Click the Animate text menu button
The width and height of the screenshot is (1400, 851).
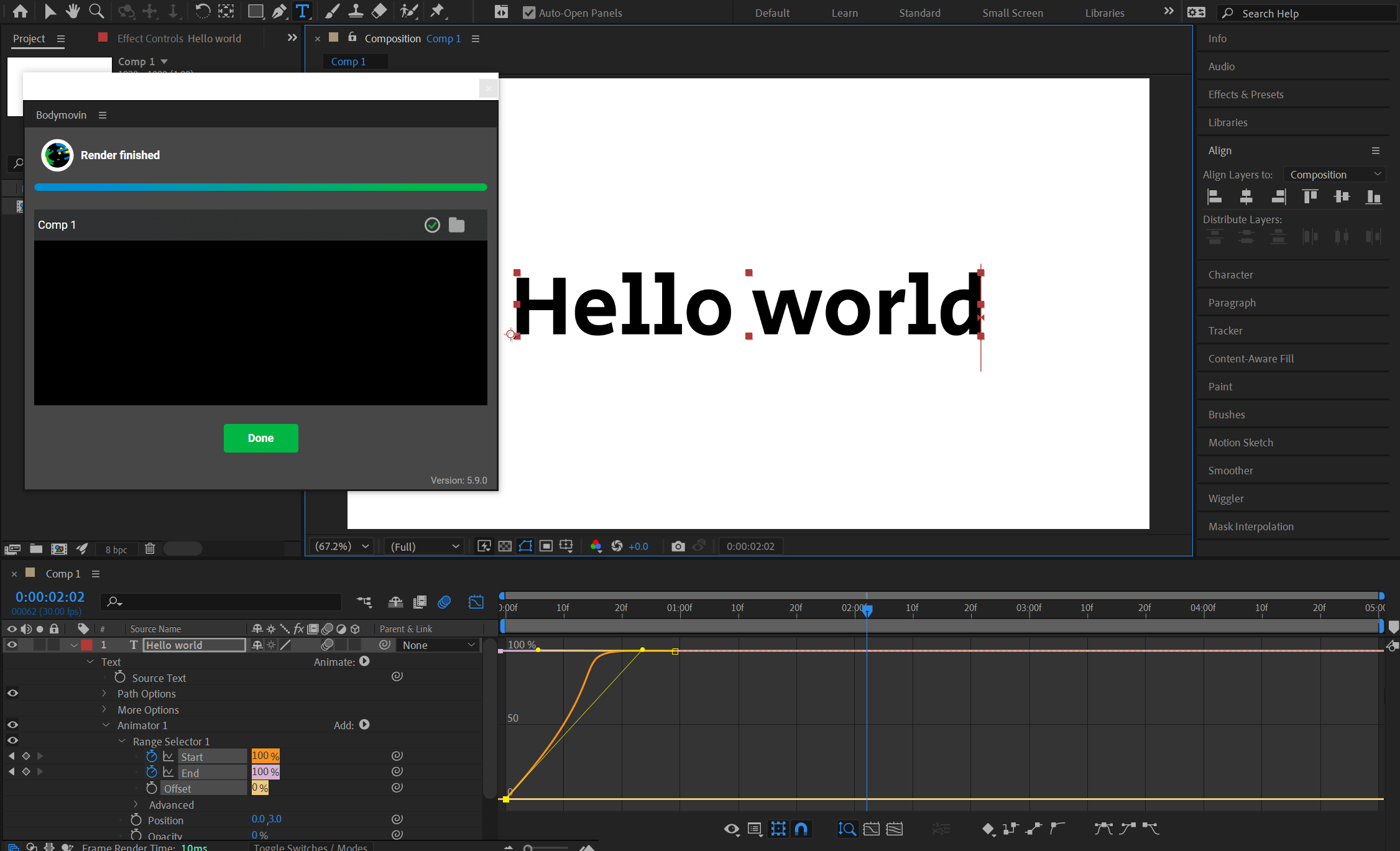point(364,661)
